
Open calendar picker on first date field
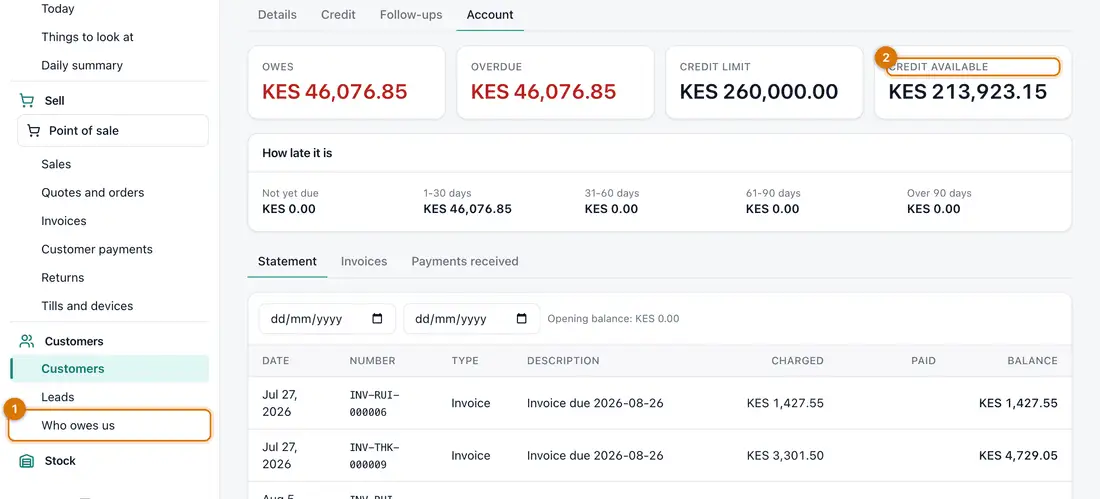point(377,319)
